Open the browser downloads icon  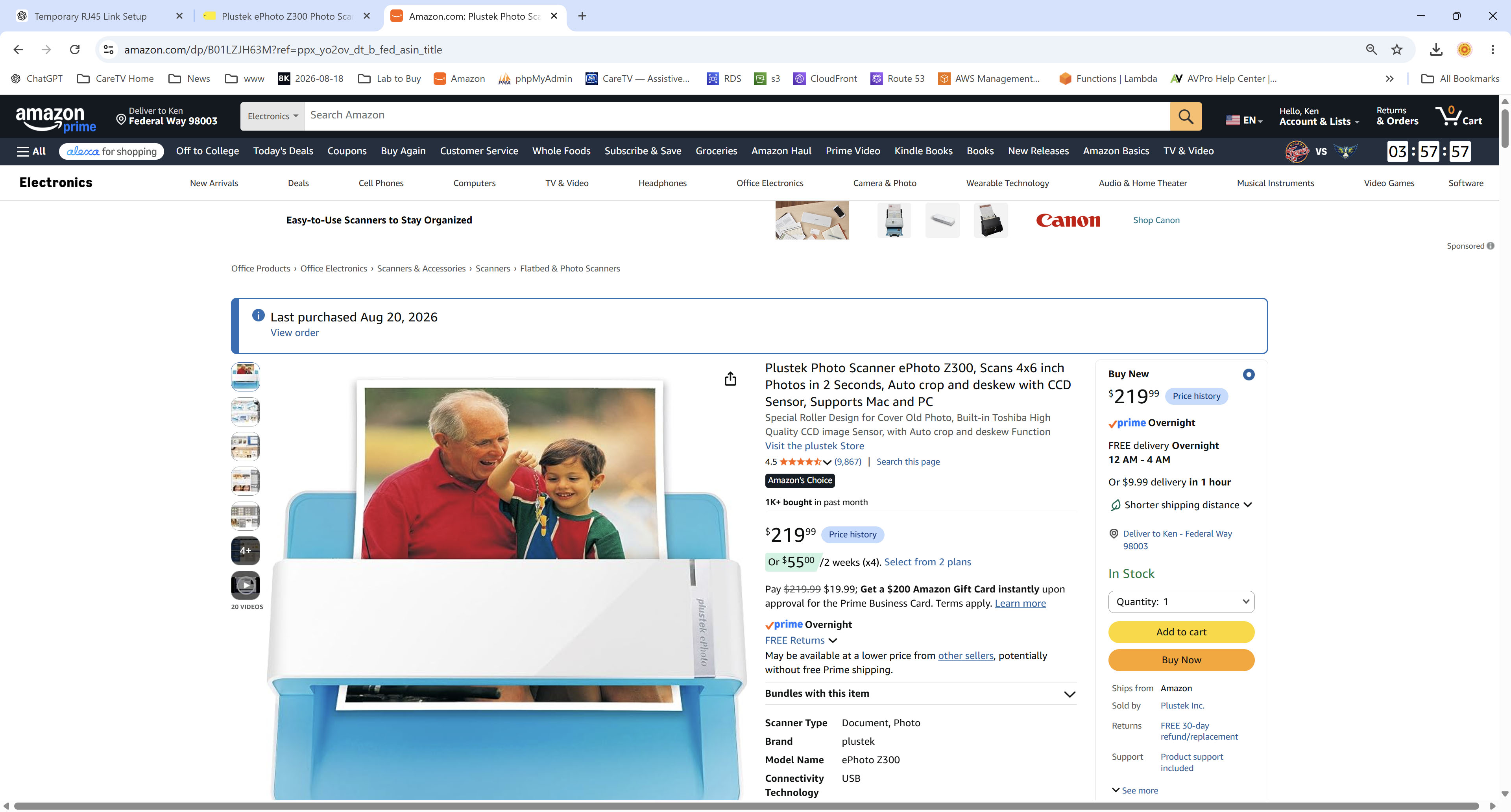1436,50
